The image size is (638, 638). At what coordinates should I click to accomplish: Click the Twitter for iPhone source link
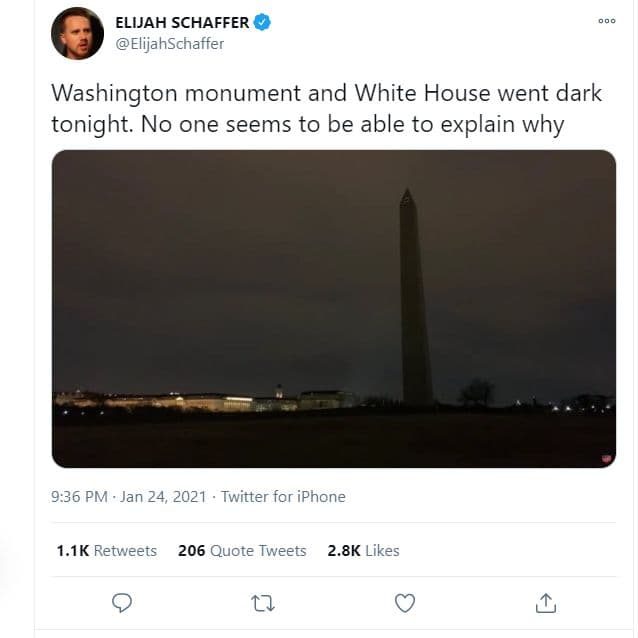[283, 496]
